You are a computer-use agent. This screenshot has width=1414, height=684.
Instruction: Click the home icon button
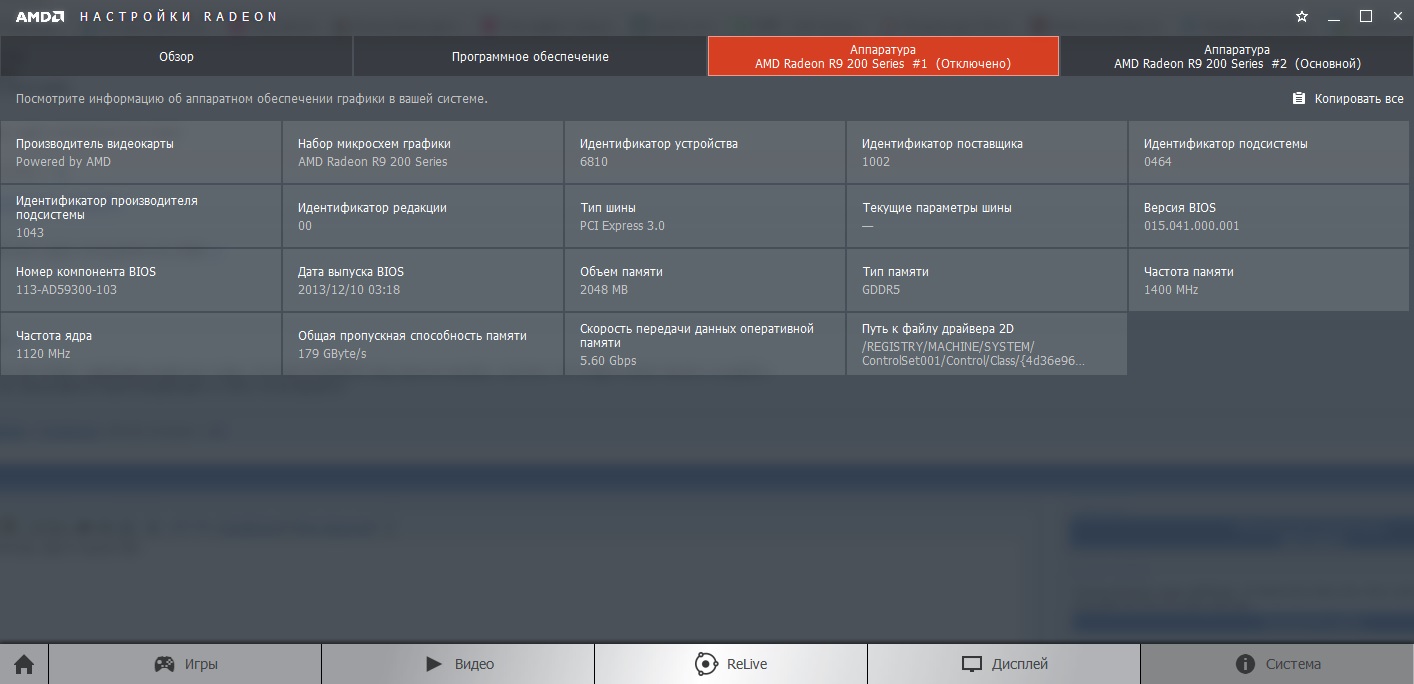[24, 664]
